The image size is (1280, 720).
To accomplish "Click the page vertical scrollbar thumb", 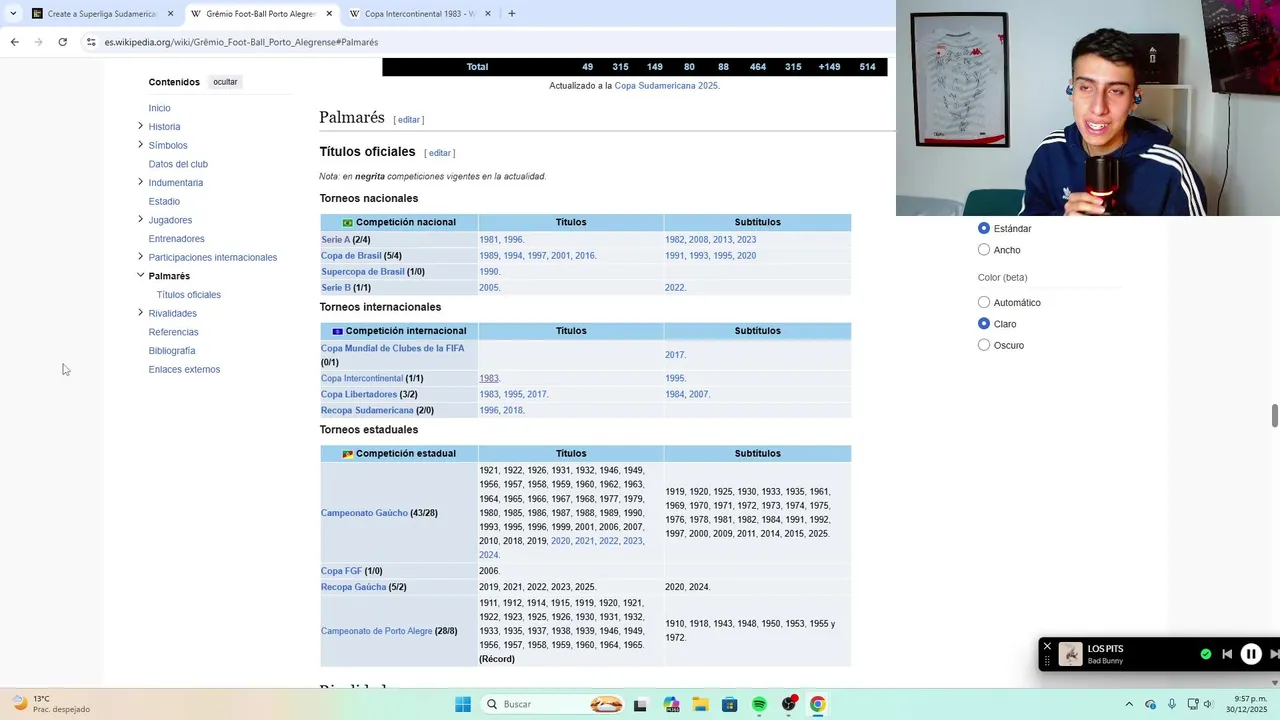I will [x=1274, y=415].
